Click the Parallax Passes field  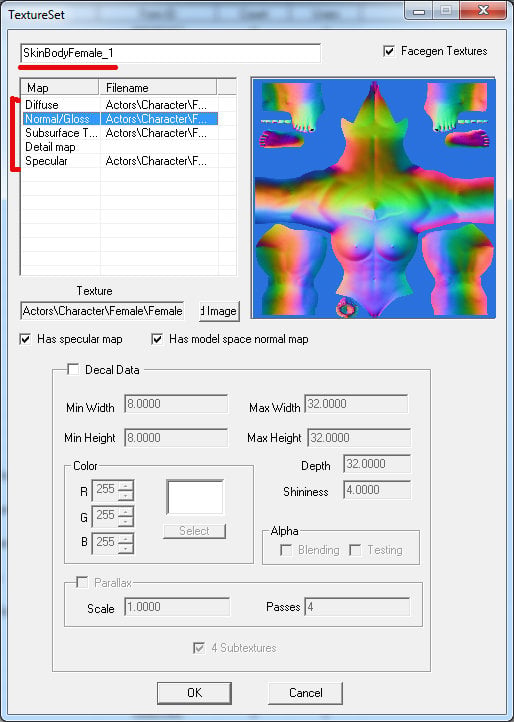point(357,607)
